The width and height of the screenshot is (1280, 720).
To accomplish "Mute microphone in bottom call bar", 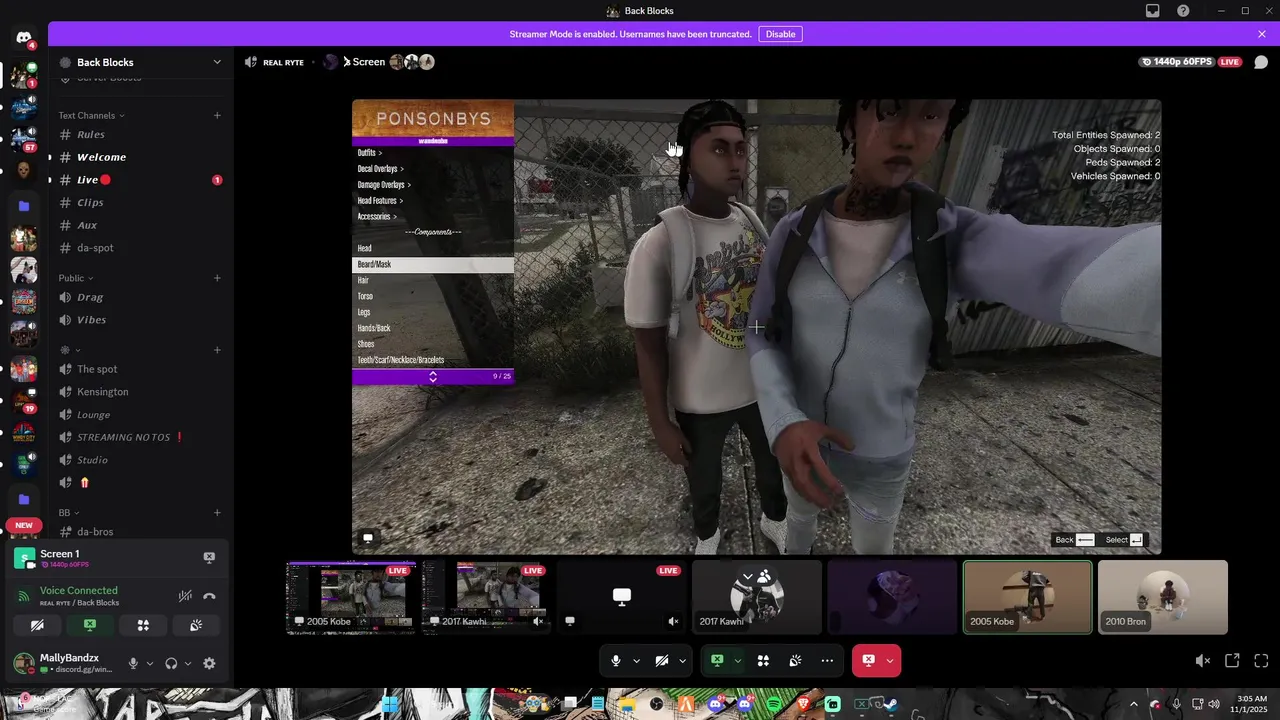I will (x=616, y=660).
